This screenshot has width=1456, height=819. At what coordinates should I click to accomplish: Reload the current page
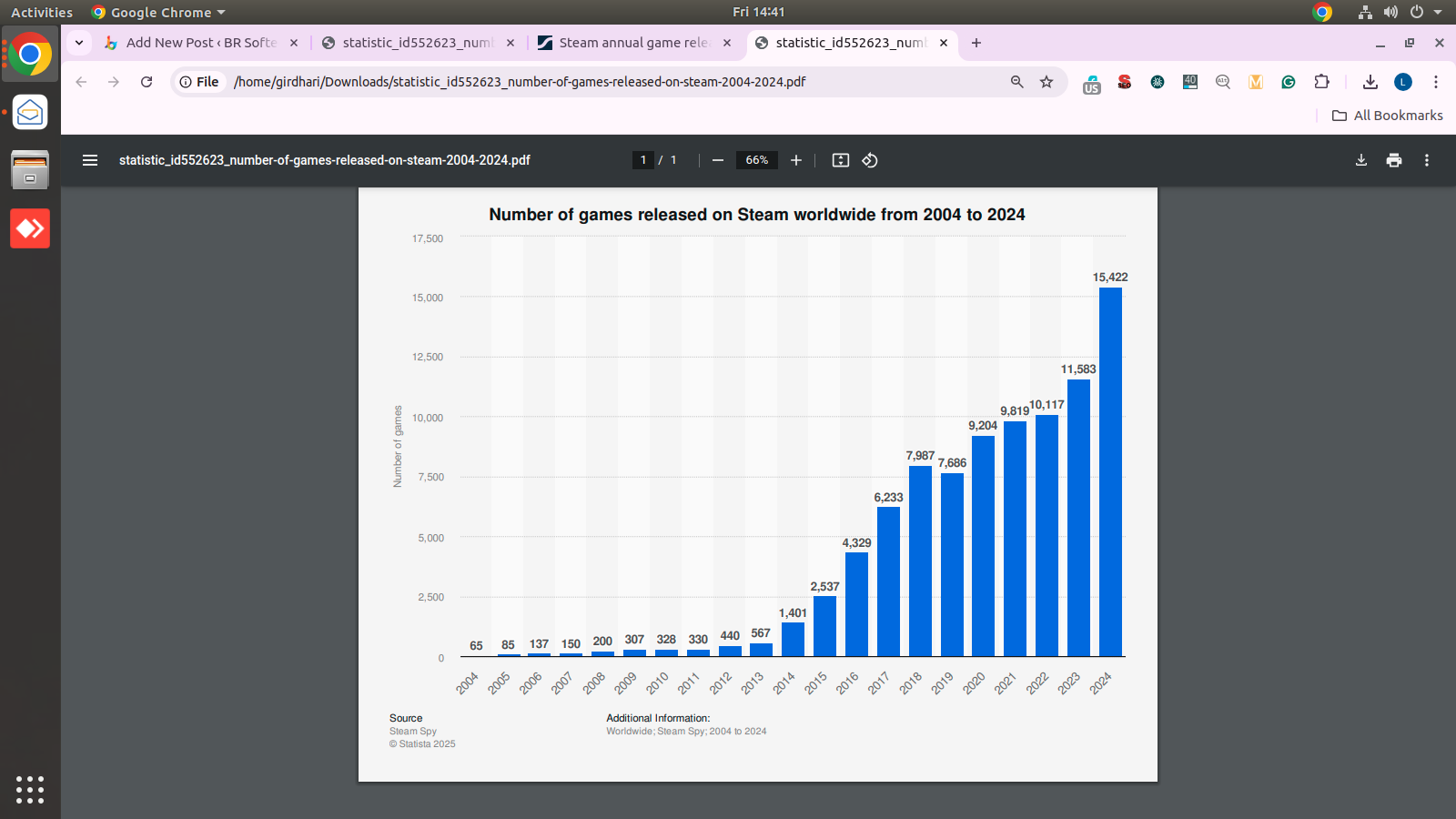(147, 82)
